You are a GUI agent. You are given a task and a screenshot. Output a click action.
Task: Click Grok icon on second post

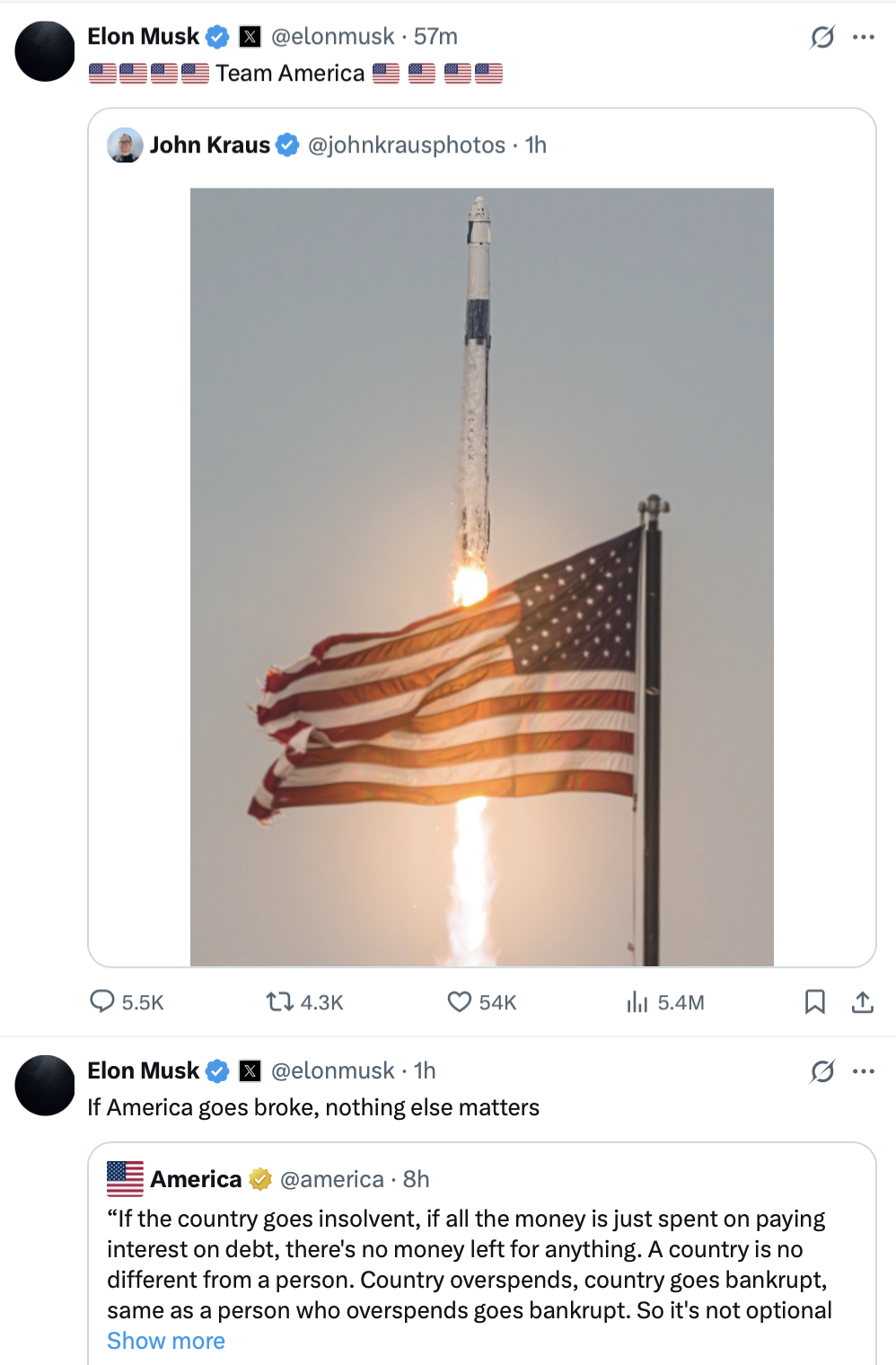click(x=822, y=1070)
